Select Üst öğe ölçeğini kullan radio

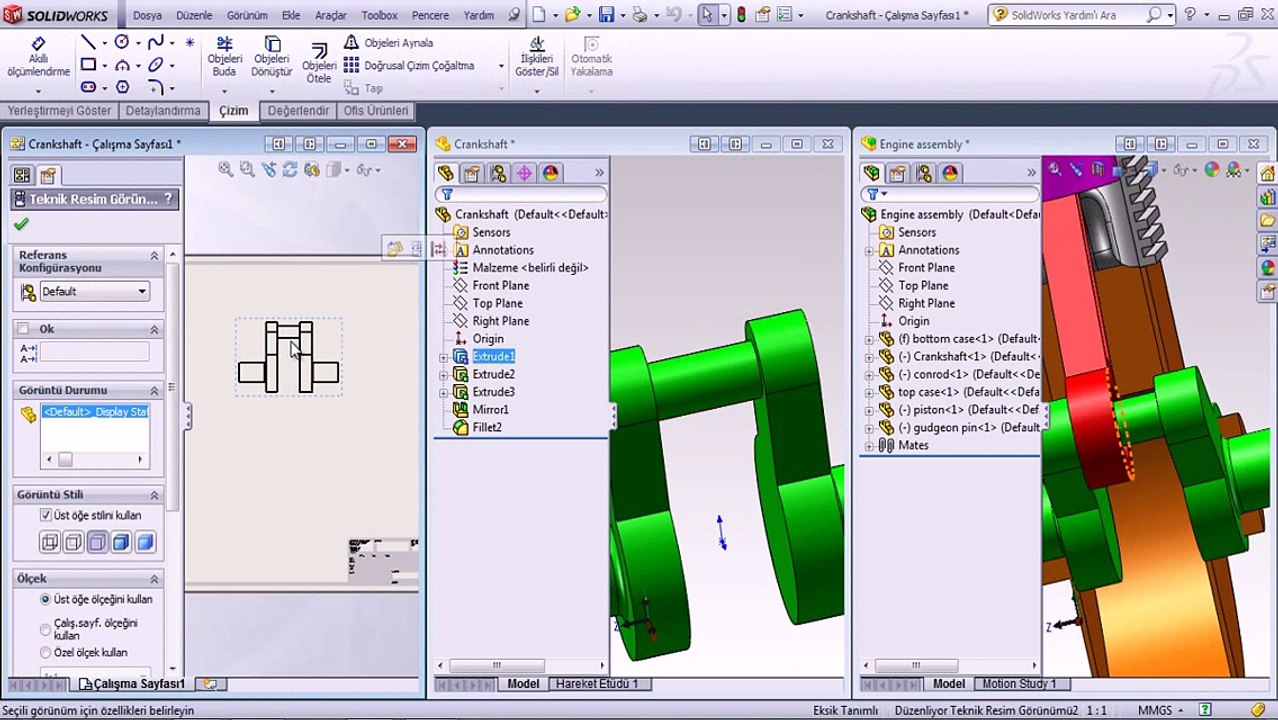45,599
